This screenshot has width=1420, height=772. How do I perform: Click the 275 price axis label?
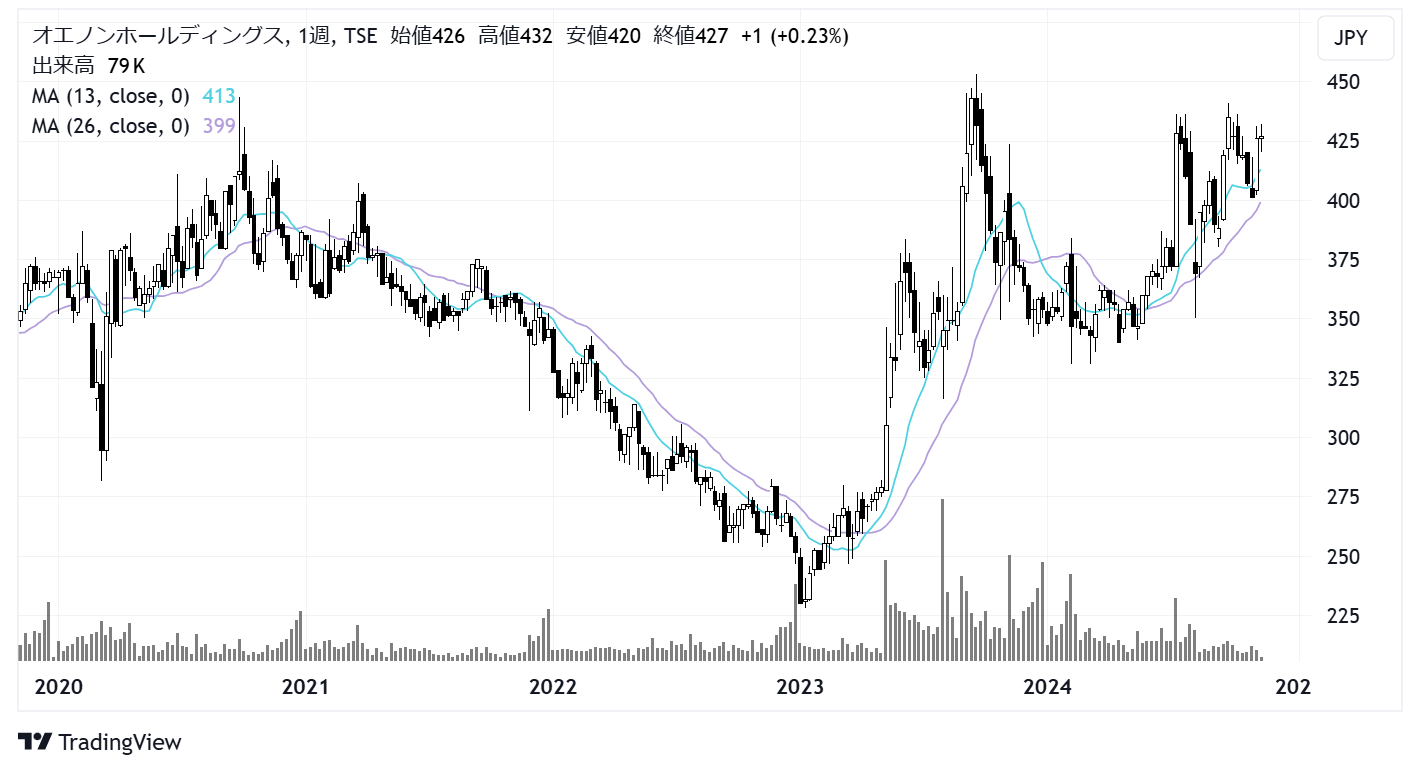point(1342,497)
